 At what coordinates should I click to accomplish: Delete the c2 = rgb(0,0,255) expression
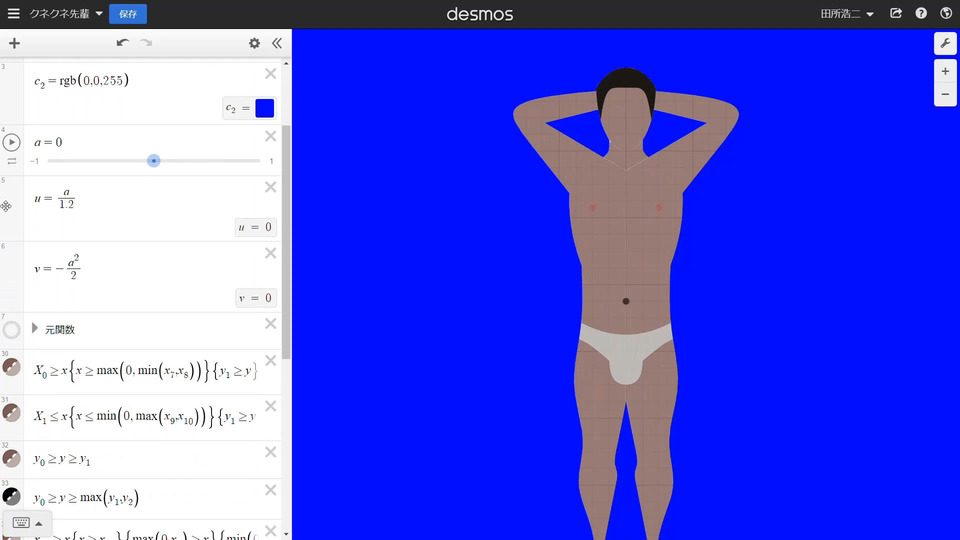click(x=271, y=73)
